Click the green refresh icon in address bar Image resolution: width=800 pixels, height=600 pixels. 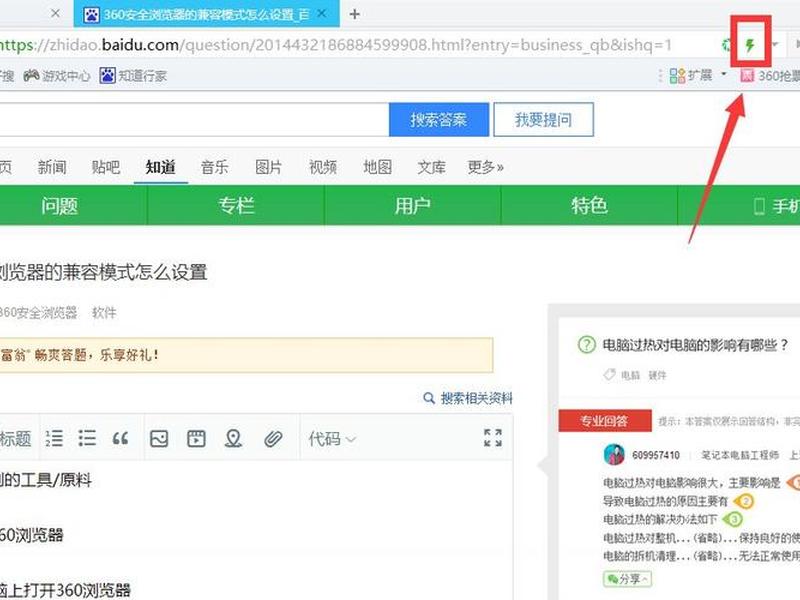[726, 45]
